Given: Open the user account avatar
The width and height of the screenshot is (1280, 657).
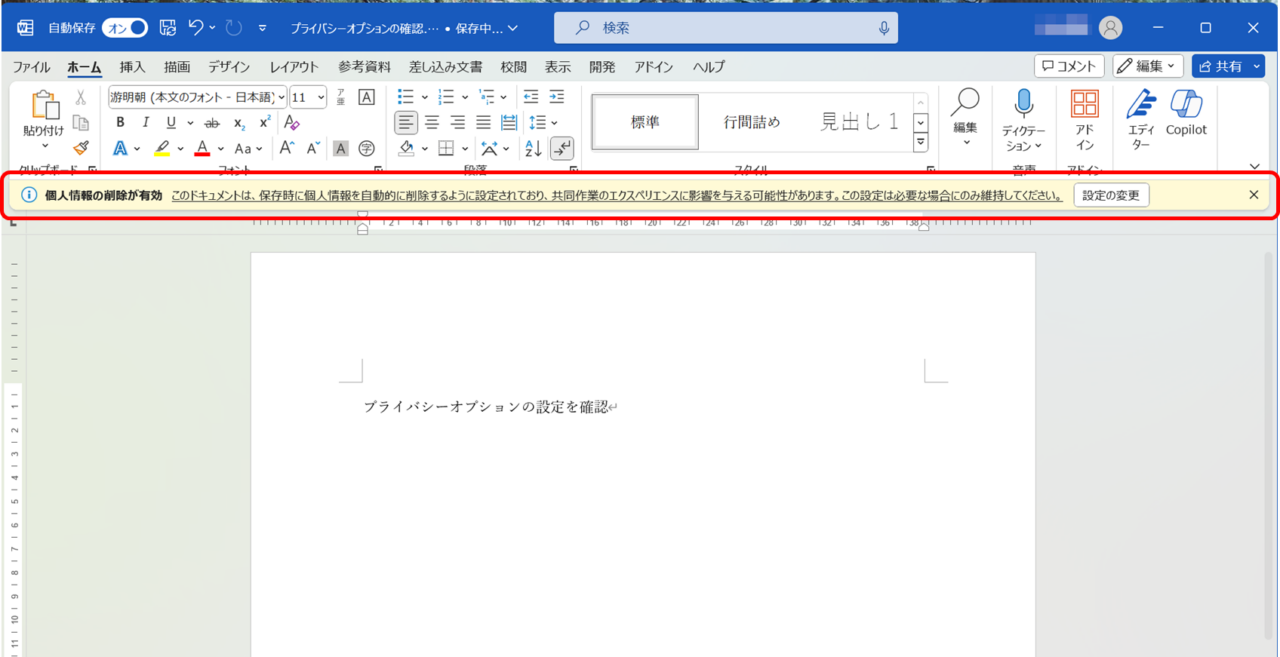Looking at the screenshot, I should click(x=1110, y=28).
